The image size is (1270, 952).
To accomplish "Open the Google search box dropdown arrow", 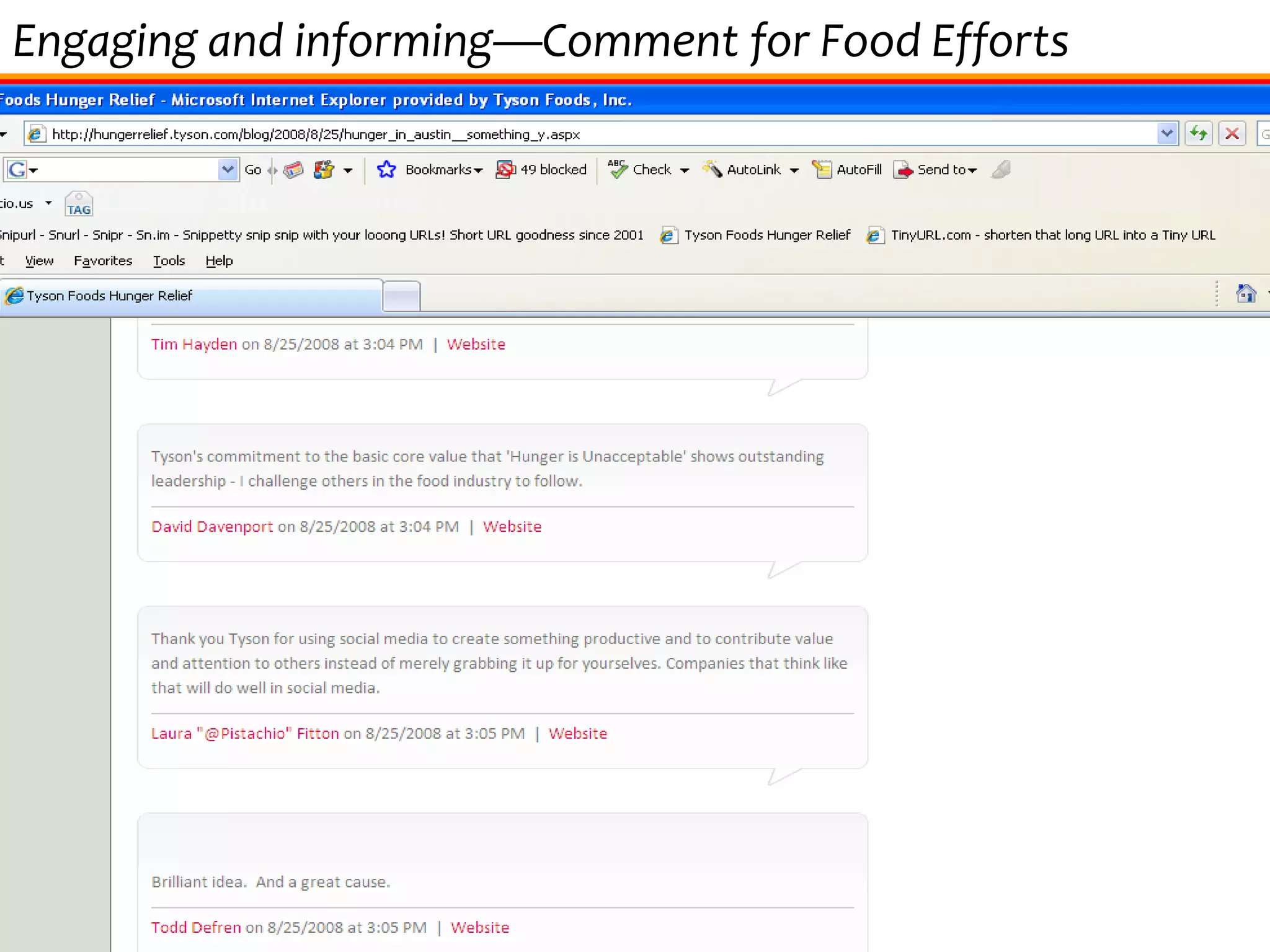I will [x=228, y=169].
